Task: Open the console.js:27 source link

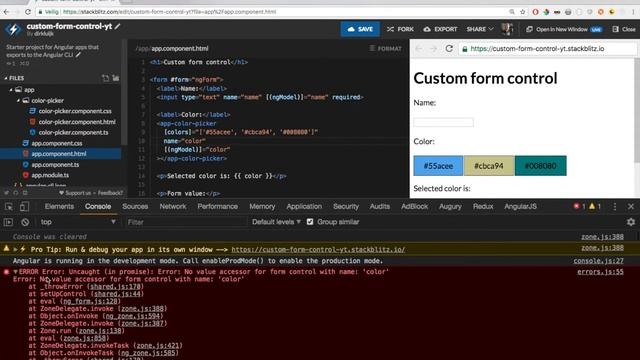Action: (x=598, y=261)
